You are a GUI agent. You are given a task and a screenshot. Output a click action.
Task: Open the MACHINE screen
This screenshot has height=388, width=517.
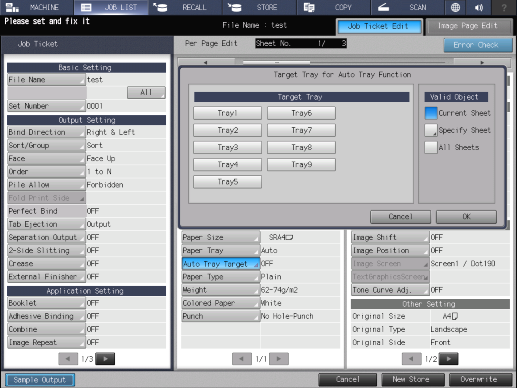[37, 7]
